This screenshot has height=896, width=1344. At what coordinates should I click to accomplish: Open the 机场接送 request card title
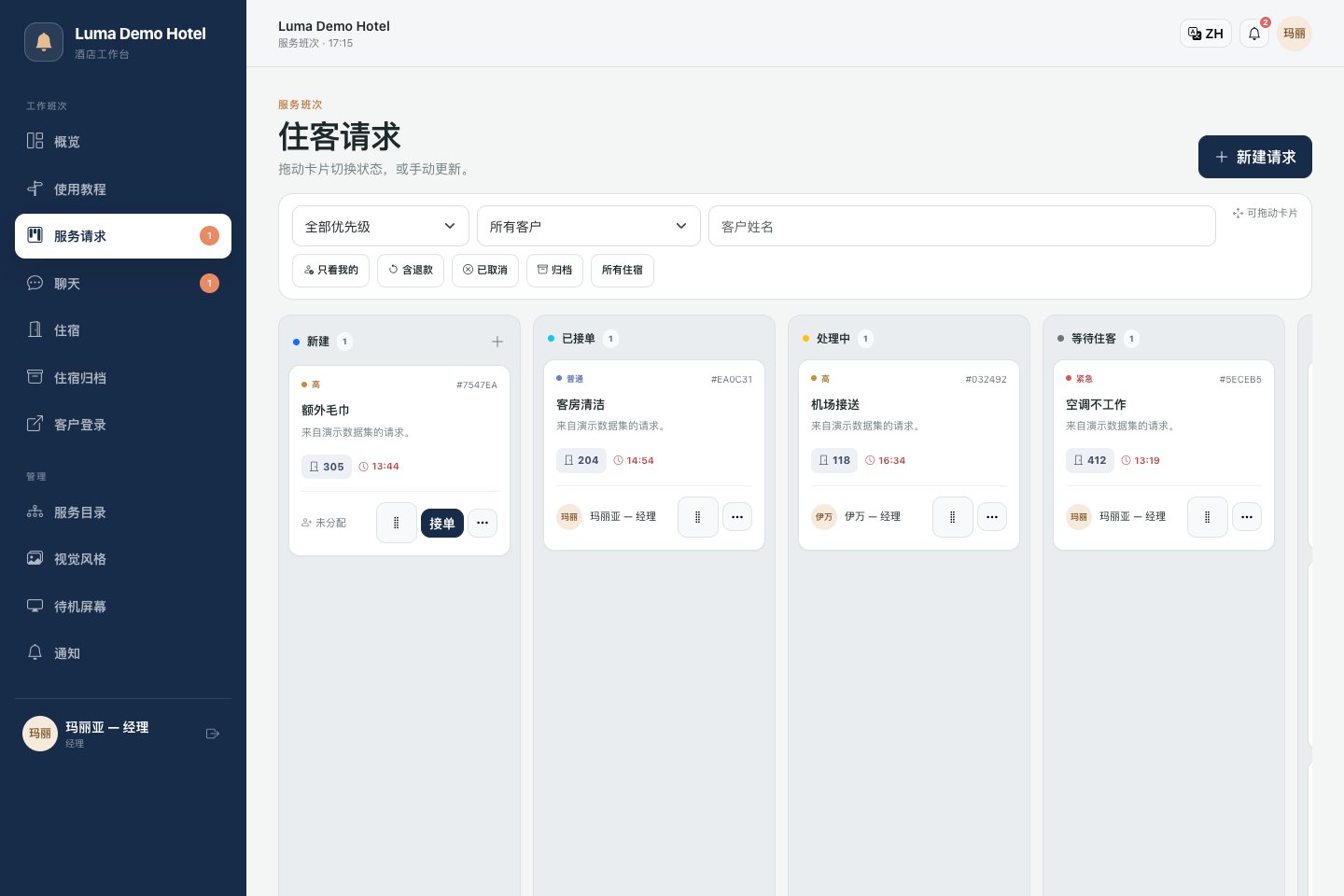[x=835, y=404]
